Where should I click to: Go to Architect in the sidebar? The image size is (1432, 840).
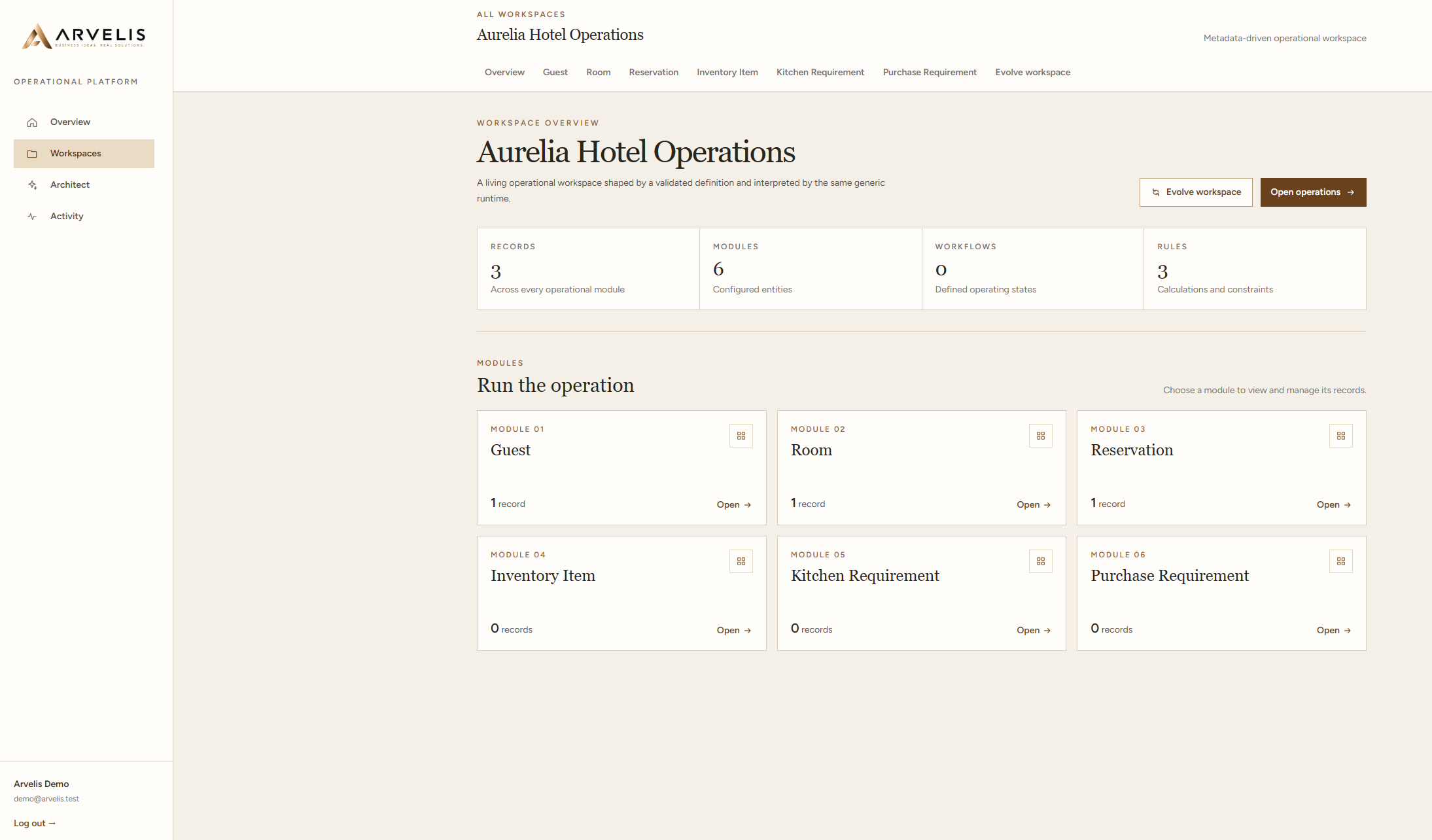[x=84, y=185]
